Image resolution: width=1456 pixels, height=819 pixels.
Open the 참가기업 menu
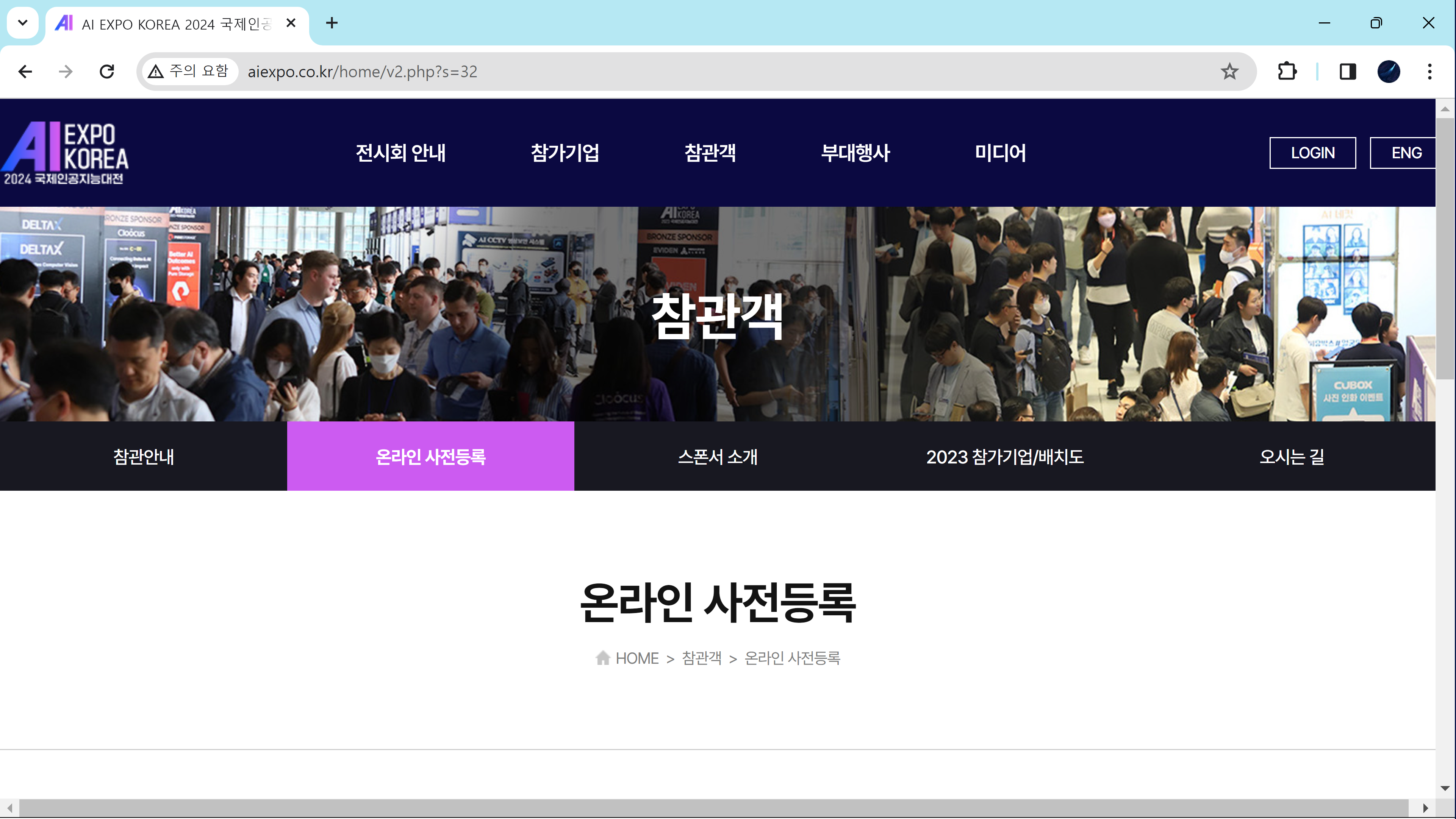565,153
